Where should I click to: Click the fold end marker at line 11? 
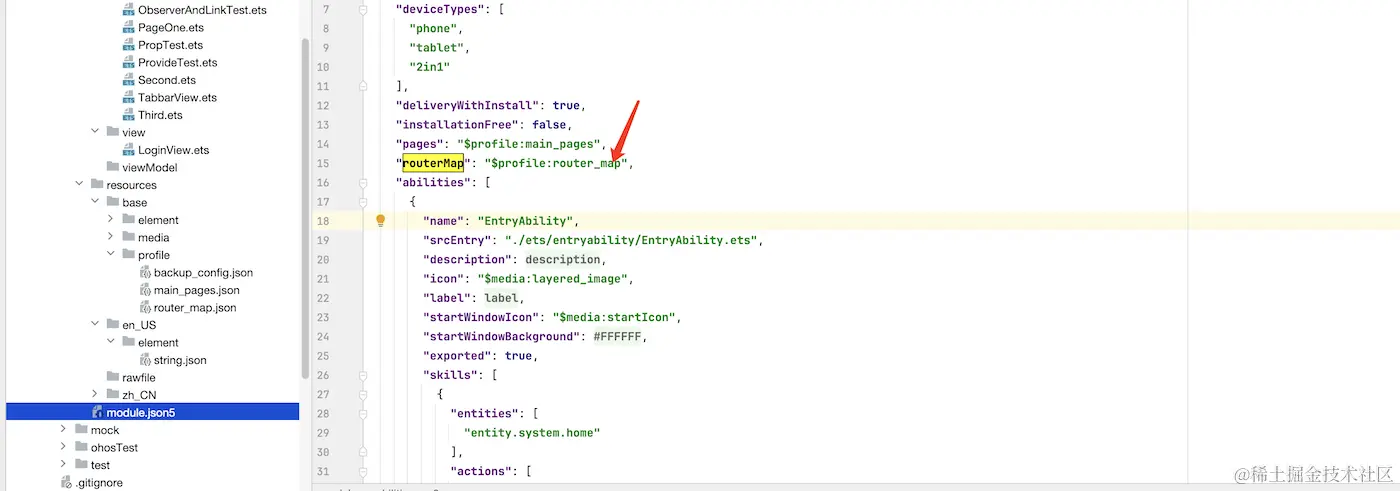click(362, 86)
